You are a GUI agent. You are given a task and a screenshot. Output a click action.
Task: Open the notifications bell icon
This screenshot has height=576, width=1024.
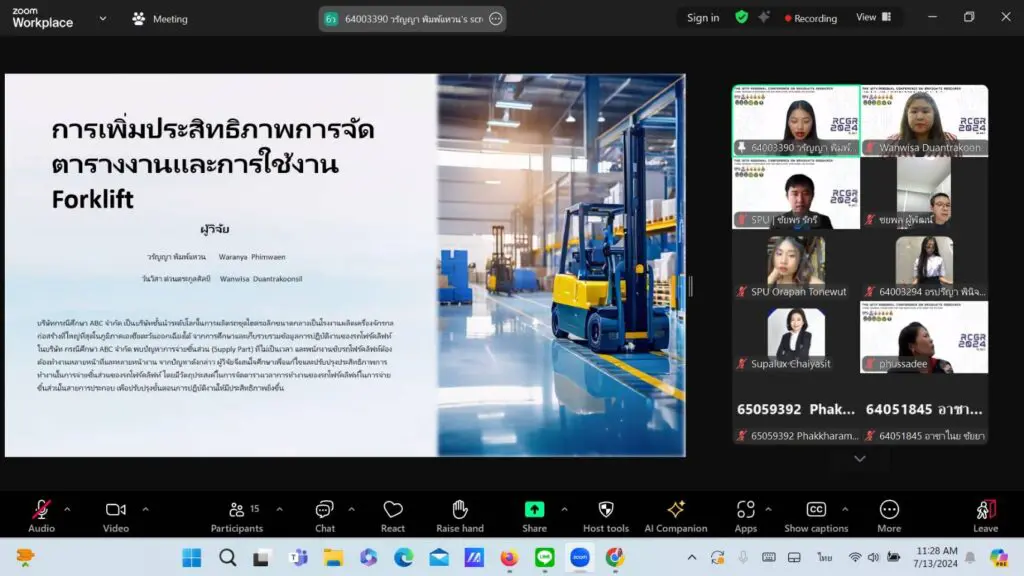pos(970,558)
